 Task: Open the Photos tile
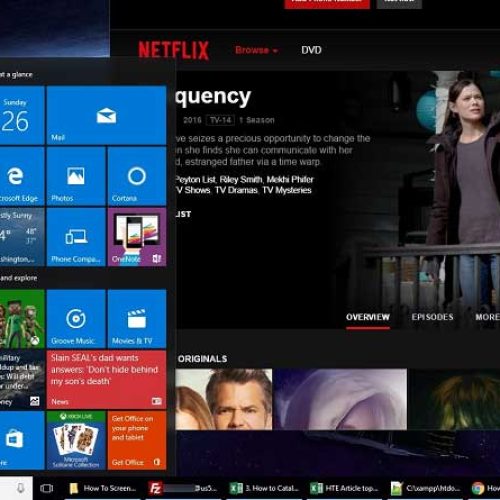tap(76, 176)
